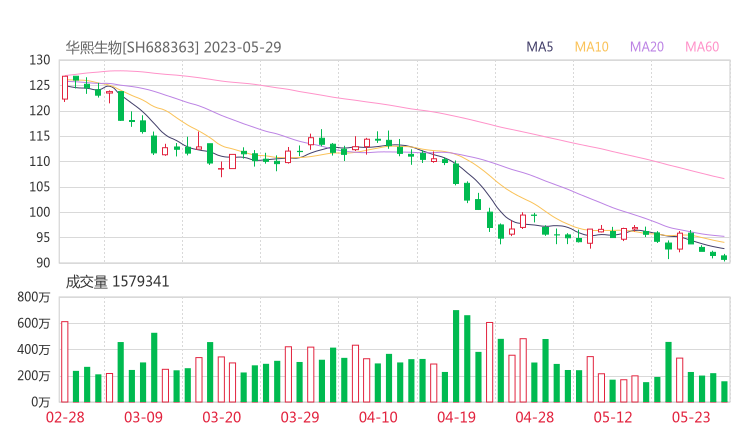Click the 400万 volume axis label
Image resolution: width=740 pixels, height=440 pixels.
click(x=34, y=350)
